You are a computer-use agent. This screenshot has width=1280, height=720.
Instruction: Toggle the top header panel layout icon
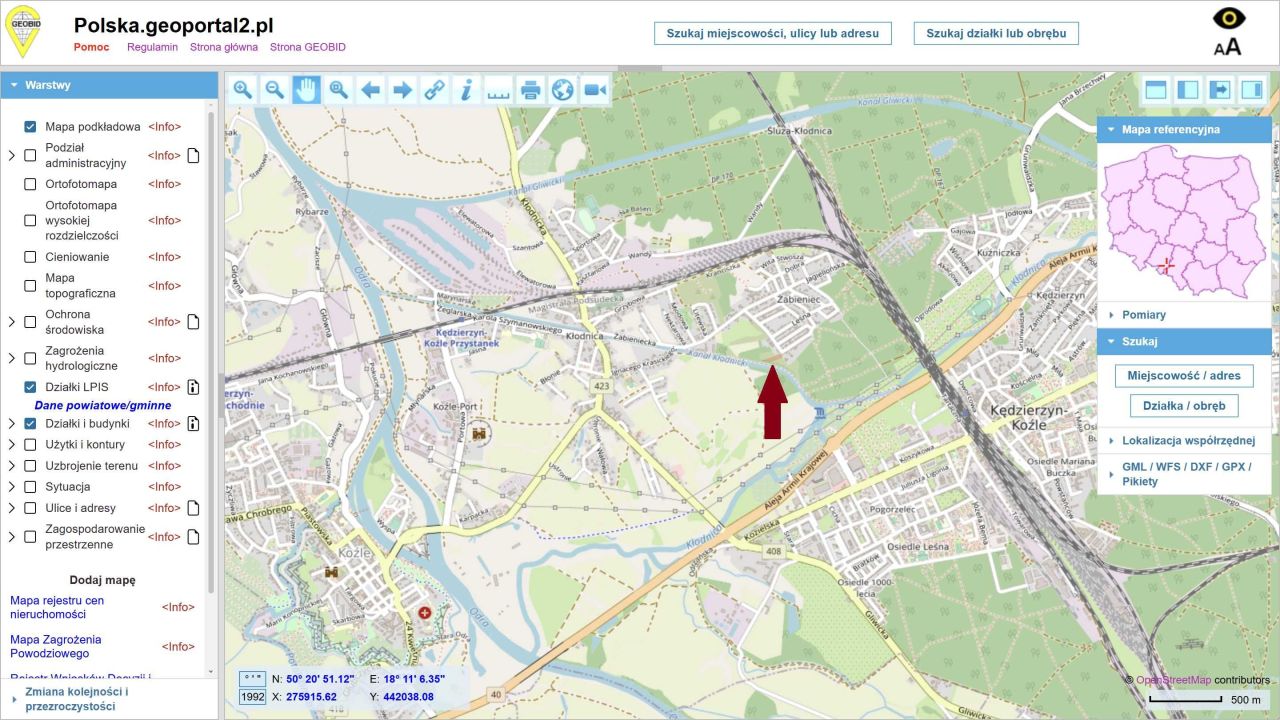coord(1156,90)
